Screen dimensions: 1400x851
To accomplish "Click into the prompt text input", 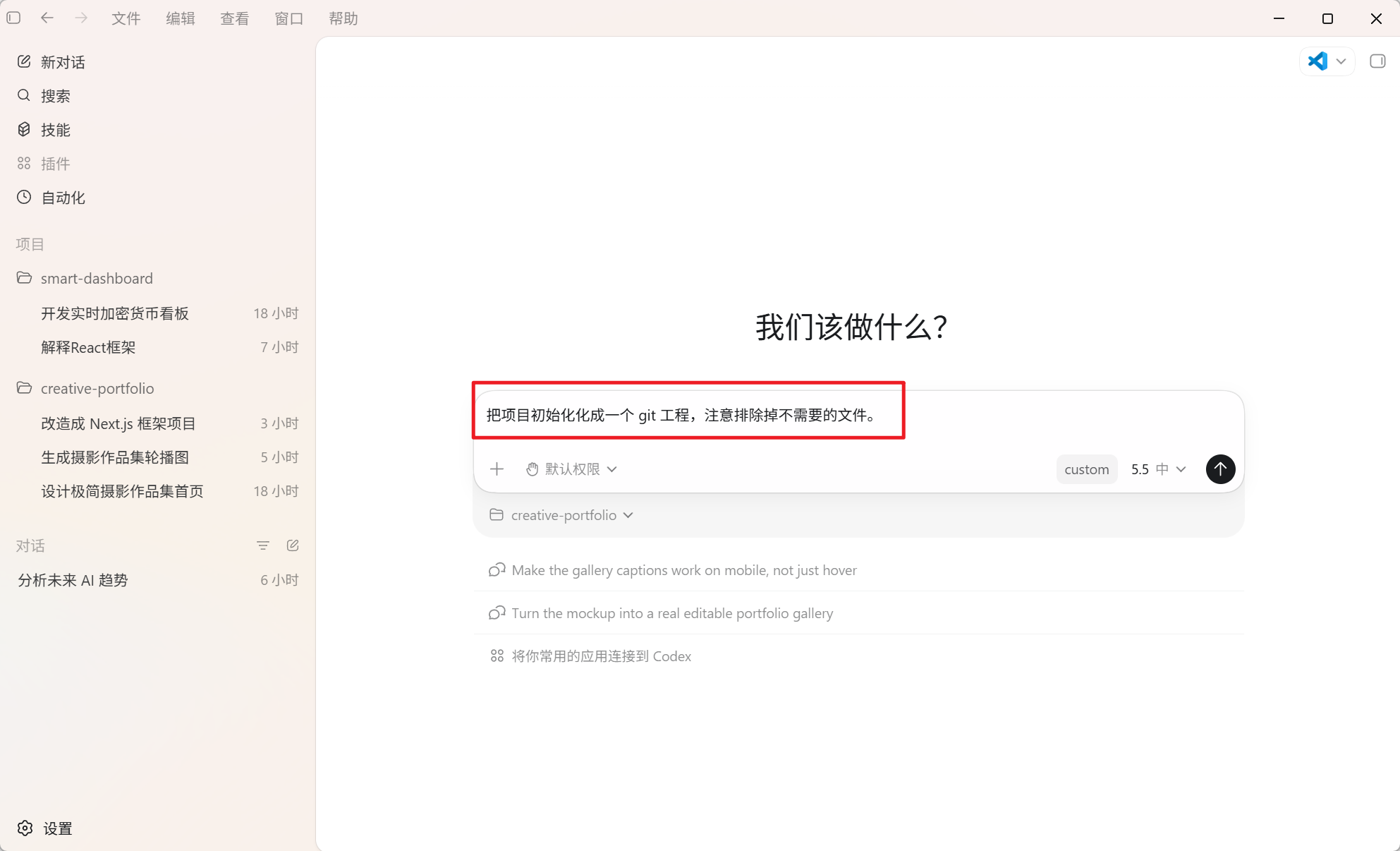I will (x=858, y=415).
